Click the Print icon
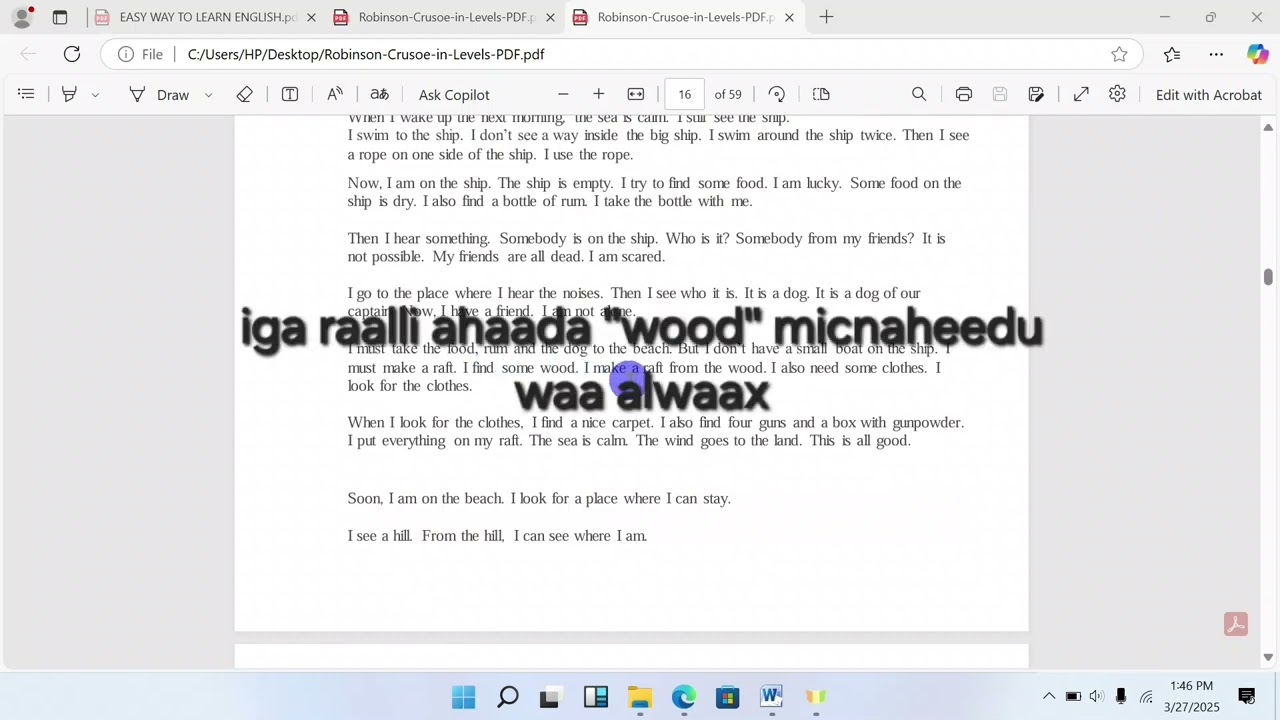 pyautogui.click(x=964, y=94)
